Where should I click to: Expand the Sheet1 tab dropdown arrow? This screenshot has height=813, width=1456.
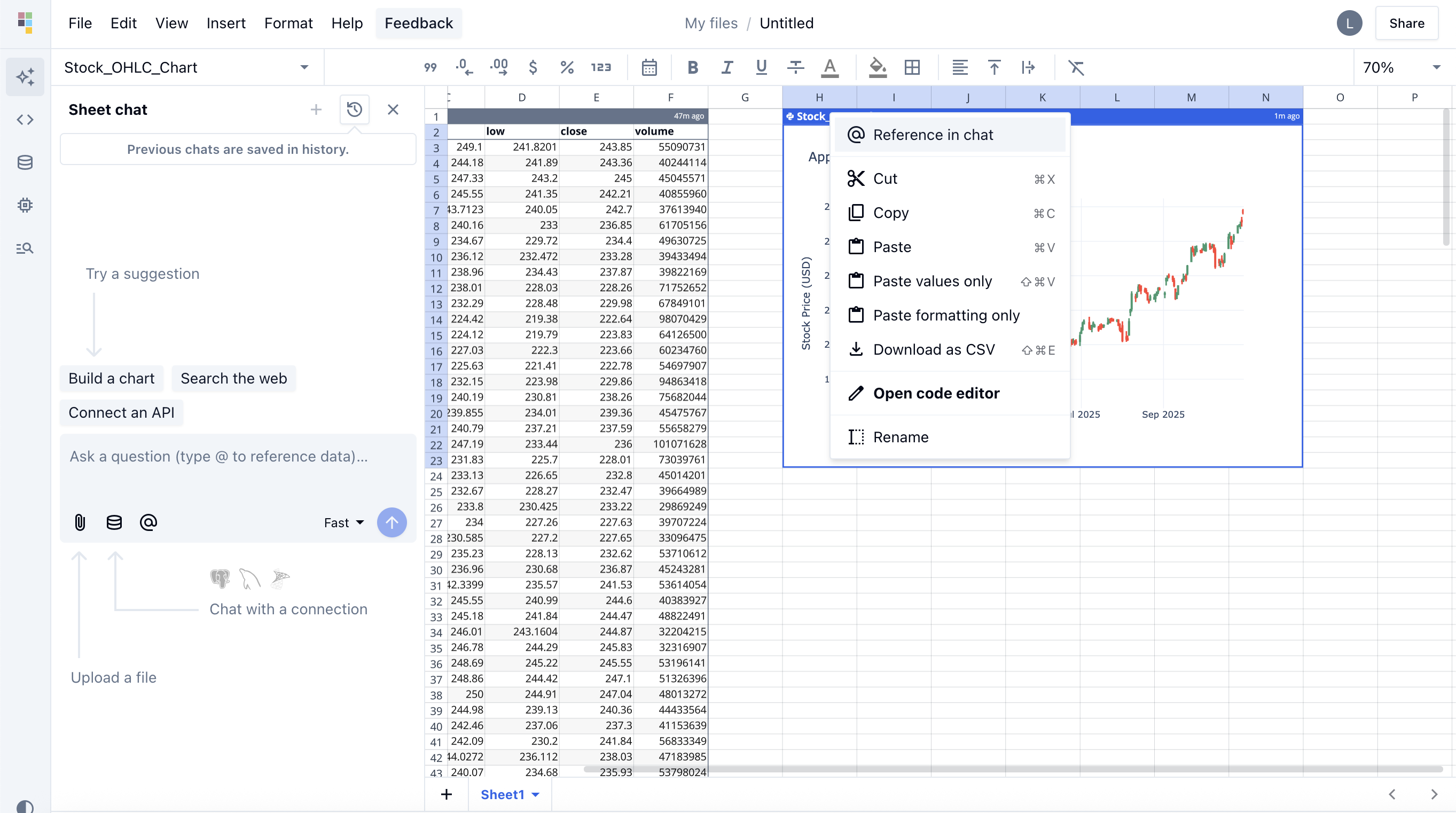click(535, 794)
